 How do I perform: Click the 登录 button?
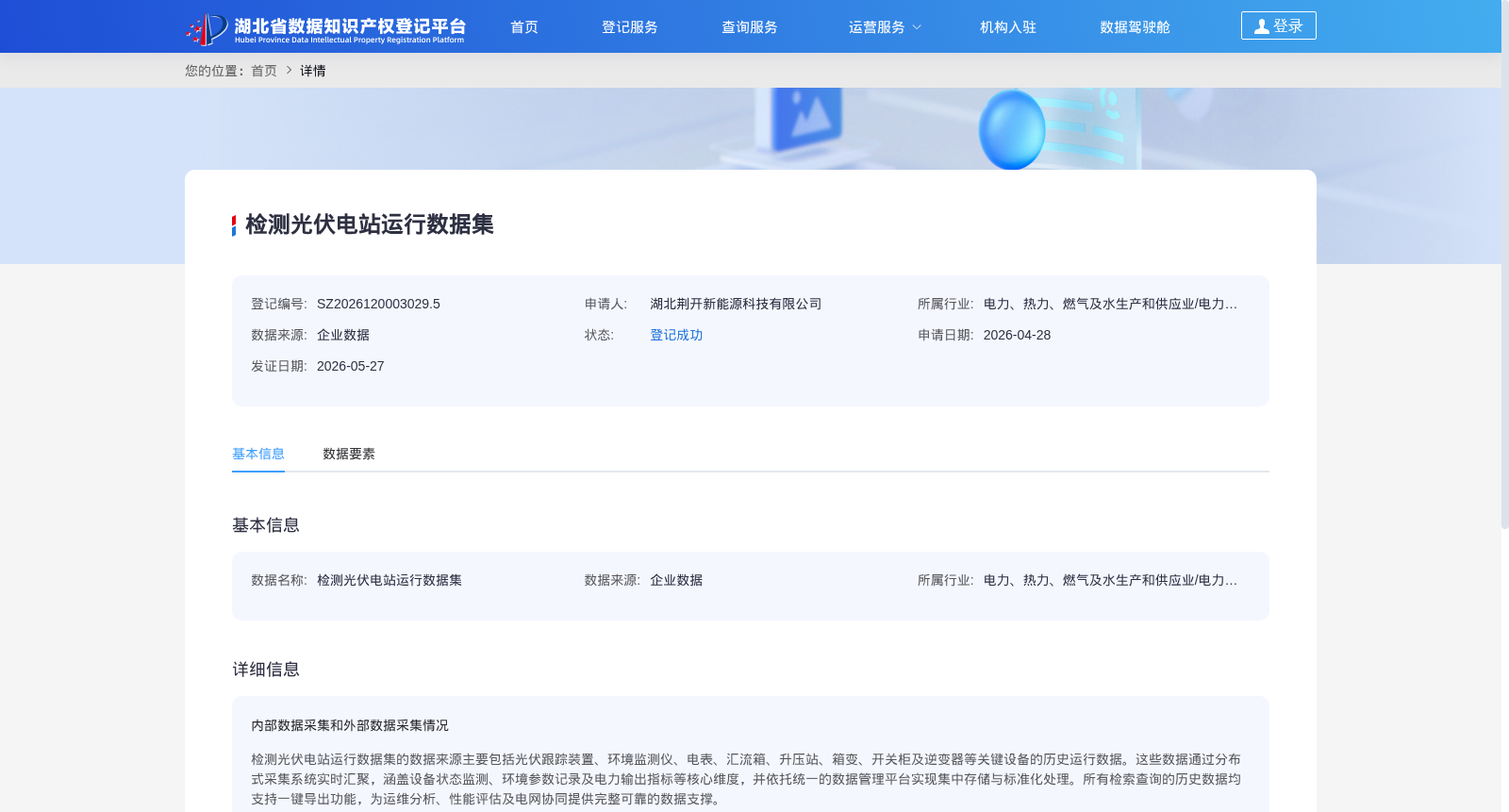(1279, 25)
